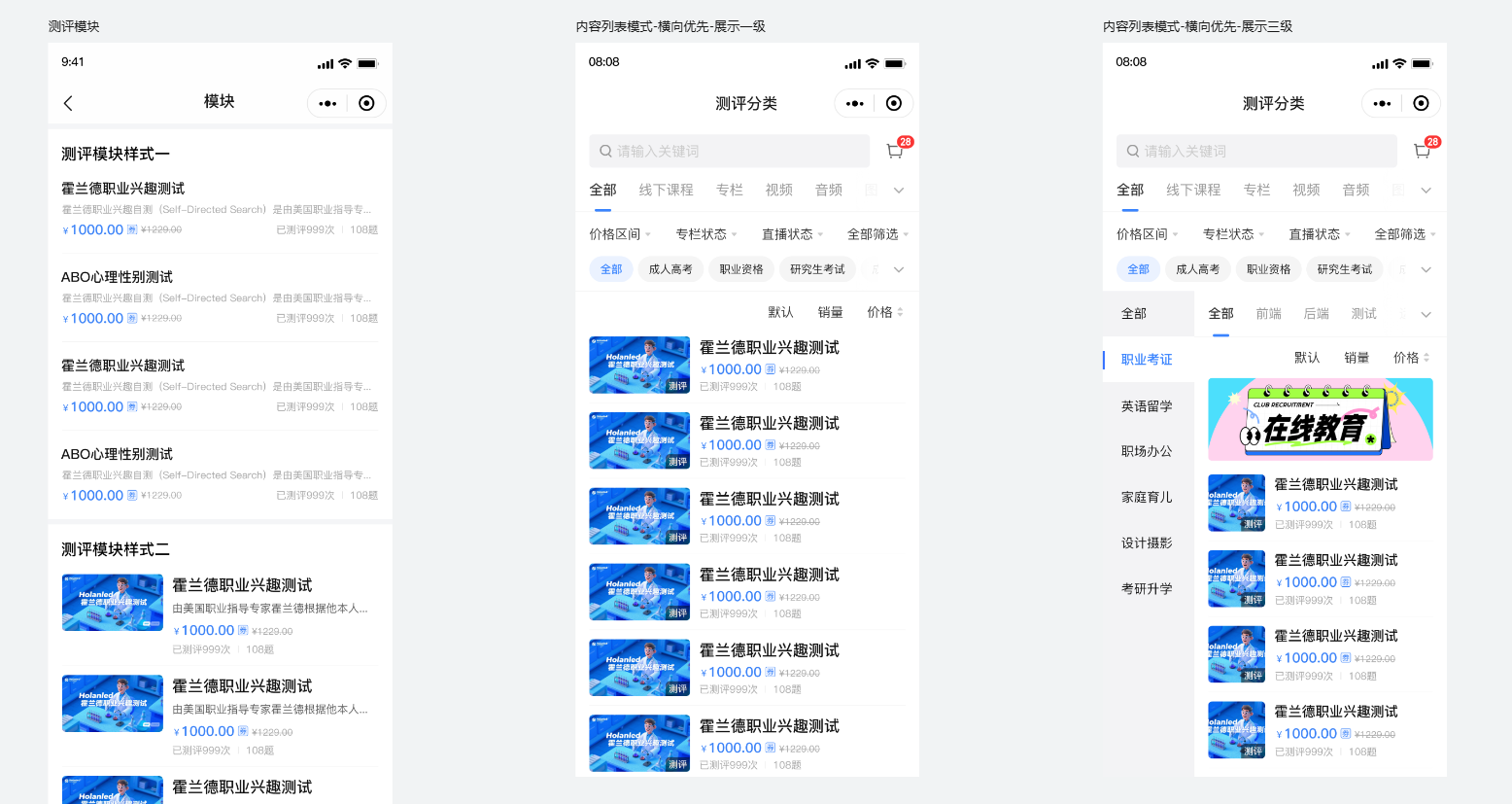Sort by 默认 in 展示一级 screen
The image size is (1512, 804).
point(781,312)
